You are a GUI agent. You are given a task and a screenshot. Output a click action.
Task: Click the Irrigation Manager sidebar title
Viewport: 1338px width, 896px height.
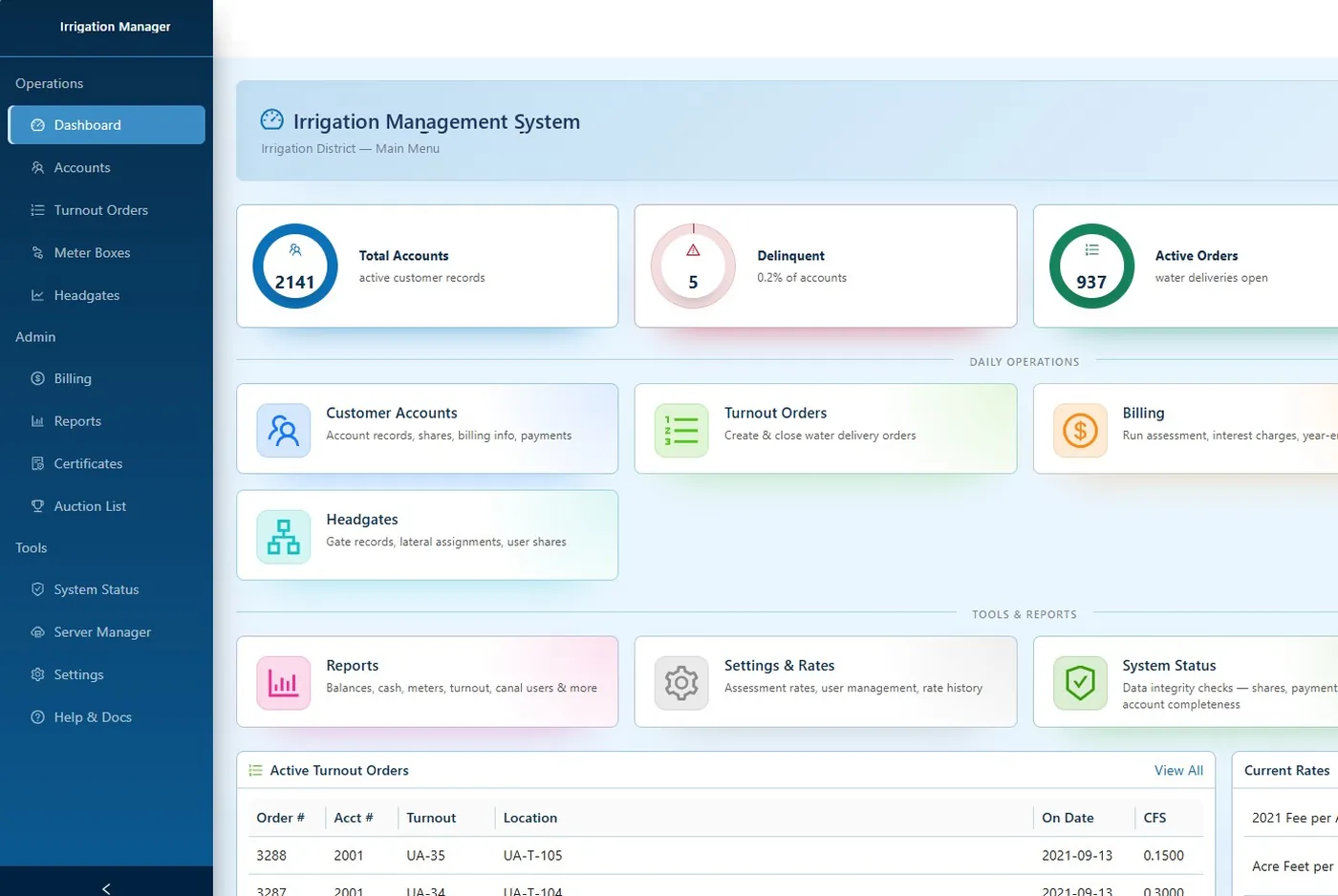tap(116, 27)
